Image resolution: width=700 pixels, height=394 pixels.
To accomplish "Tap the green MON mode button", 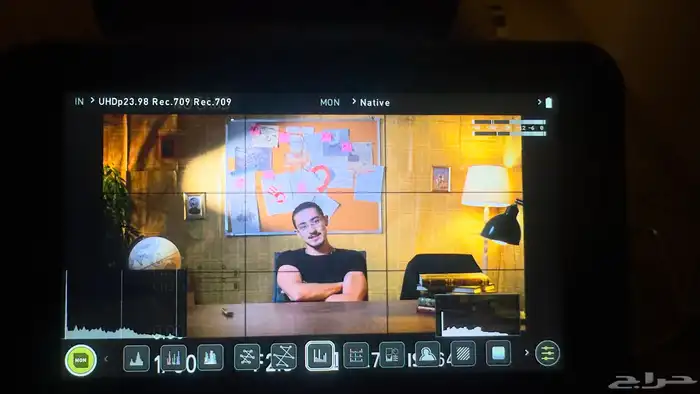I will click(81, 360).
